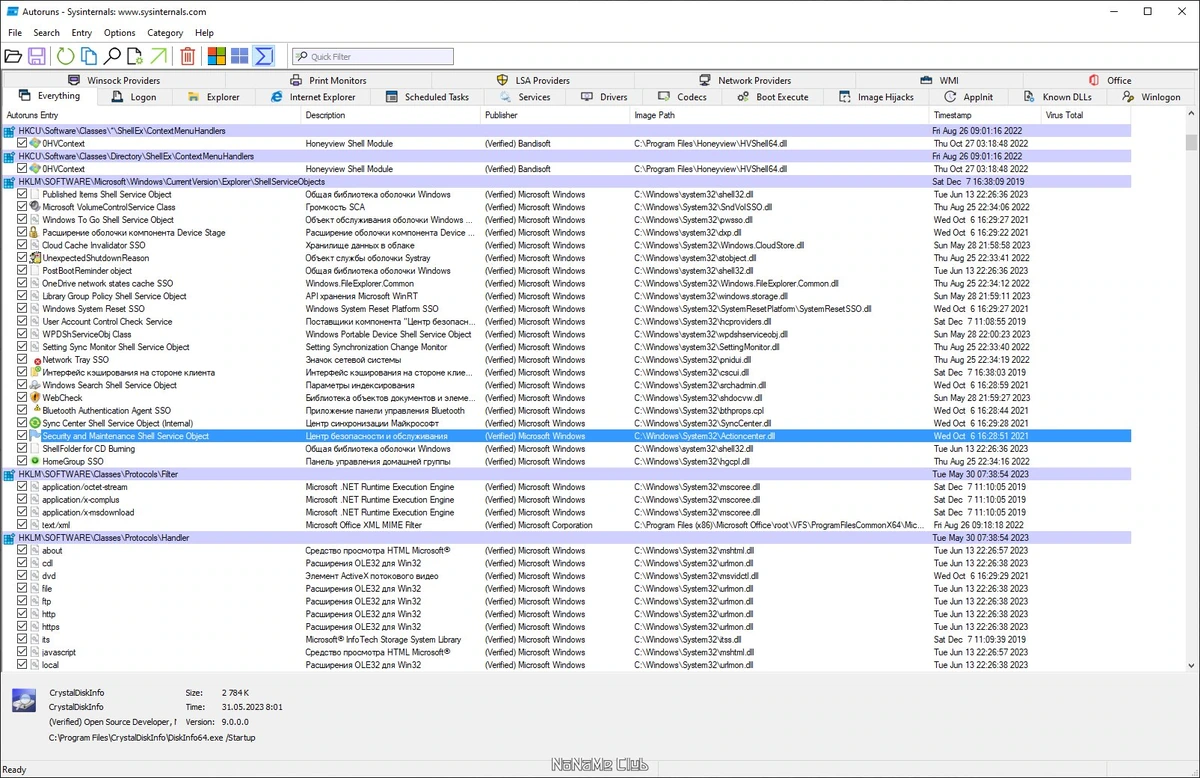This screenshot has width=1200, height=778.
Task: Click the green Refresh toolbar icon
Action: click(66, 56)
